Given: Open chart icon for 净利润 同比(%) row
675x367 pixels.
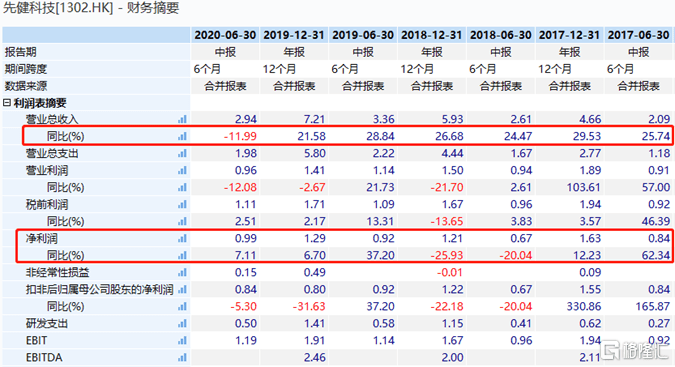Looking at the screenshot, I should (x=183, y=256).
